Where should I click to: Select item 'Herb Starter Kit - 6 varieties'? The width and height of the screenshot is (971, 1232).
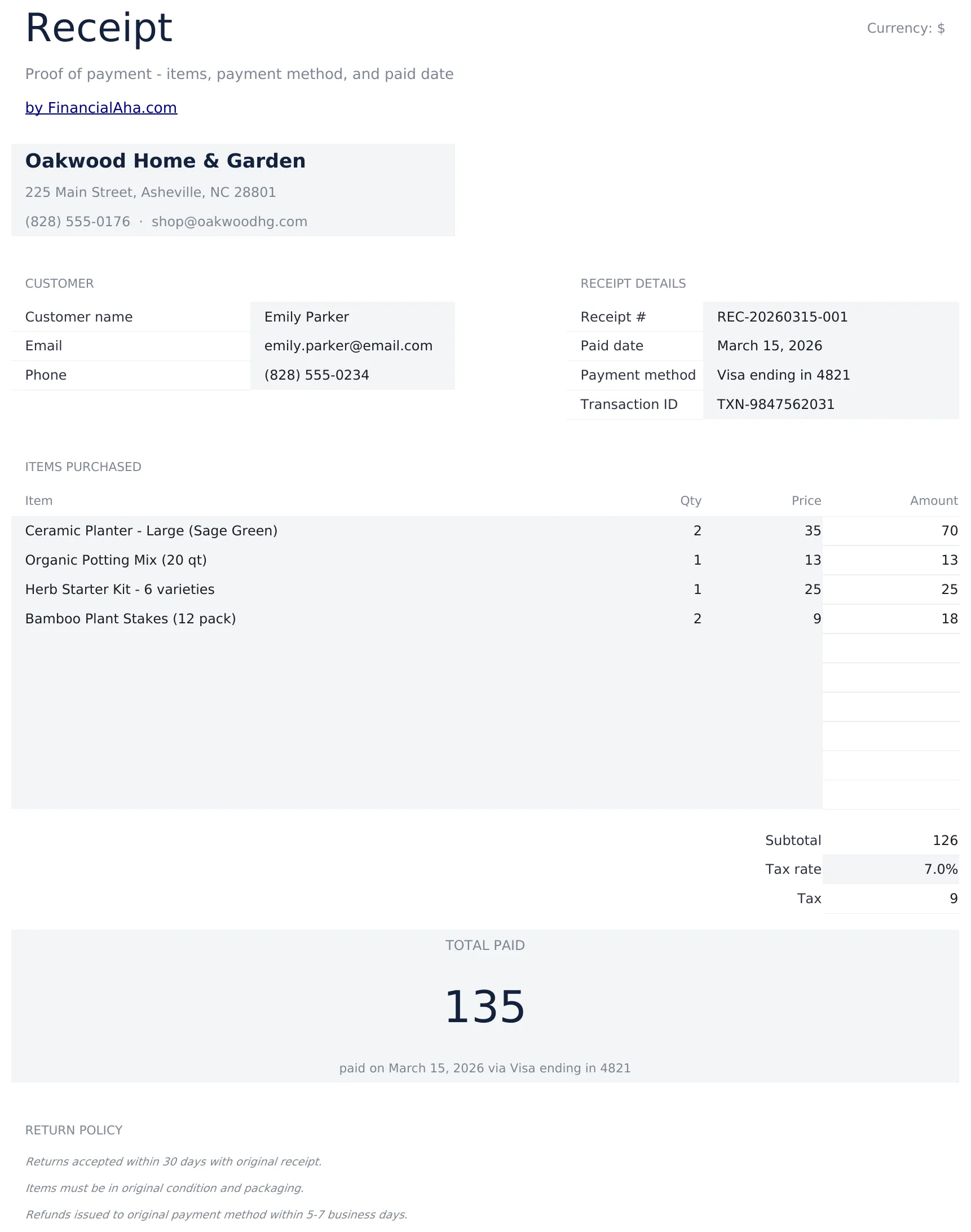[x=120, y=589]
